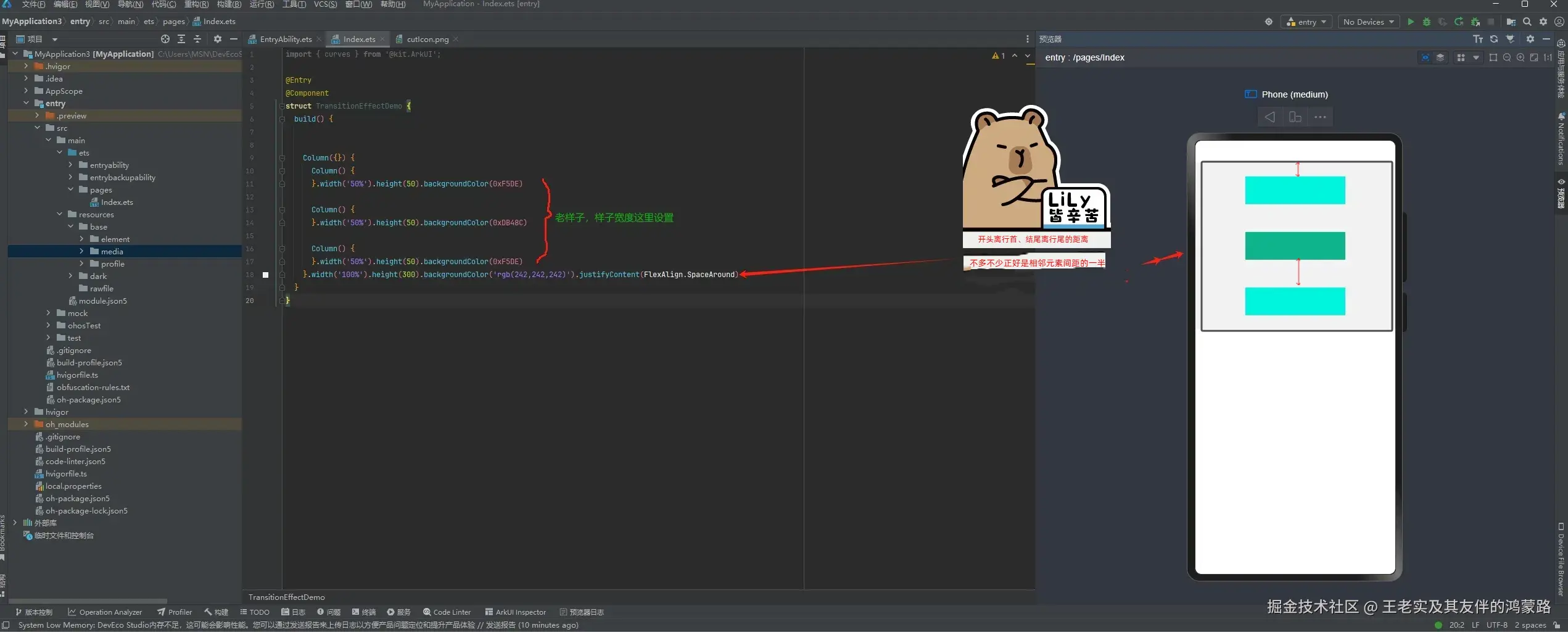Open the Code Linter tool window
This screenshot has height=632, width=1568.
coord(447,612)
